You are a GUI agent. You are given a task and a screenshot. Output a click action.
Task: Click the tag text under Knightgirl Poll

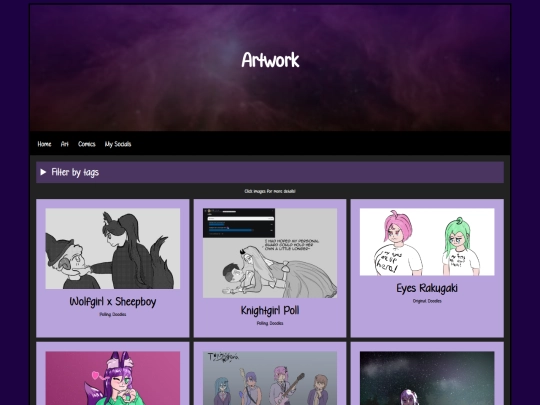point(270,323)
